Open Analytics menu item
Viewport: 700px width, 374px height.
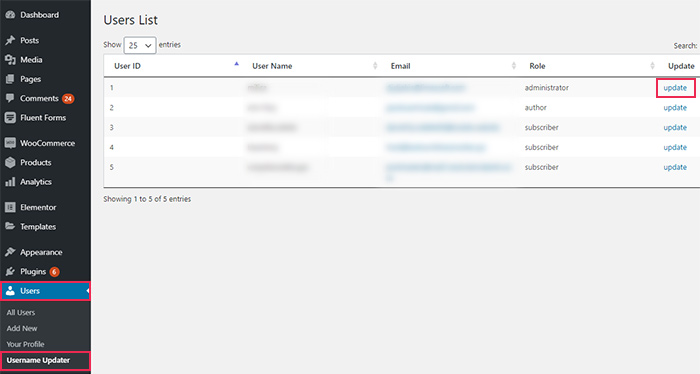point(36,182)
